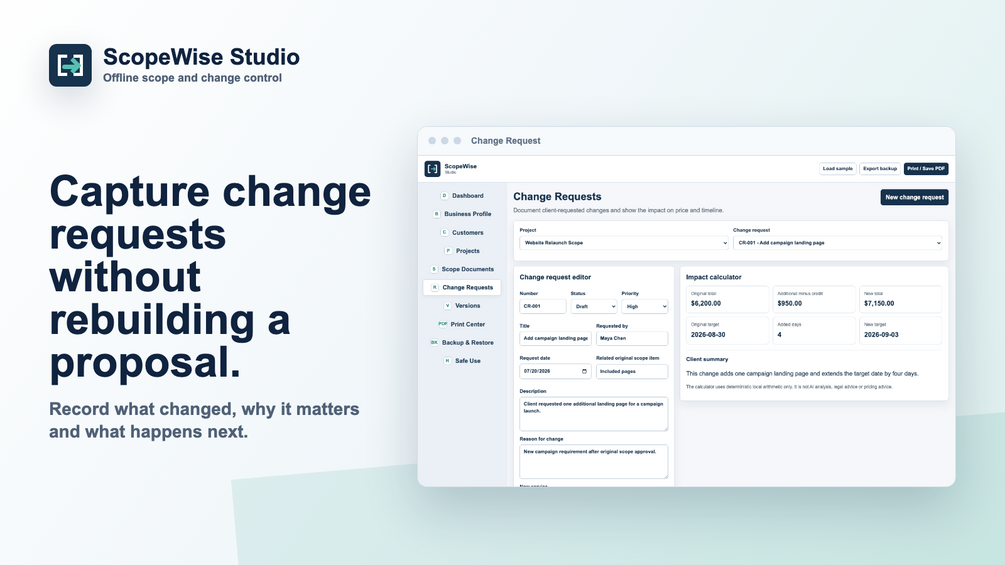Go to Print Center
The image size is (1005, 565).
462,324
